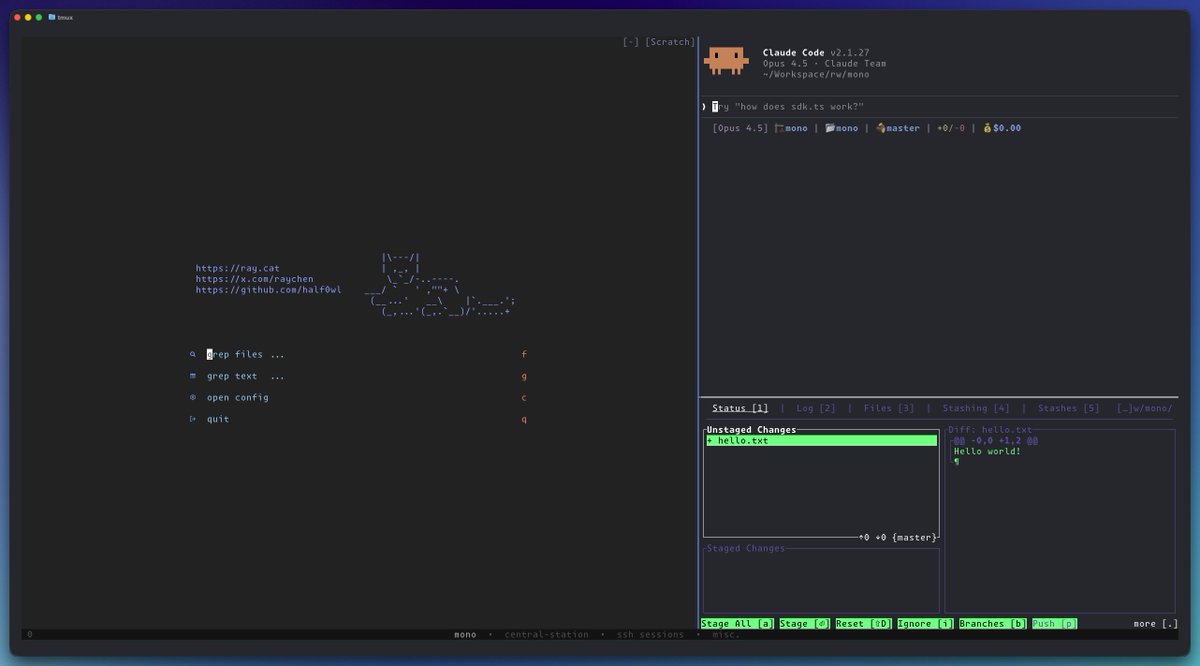Click the @@ -0,0 +1,2 @@ hunk header
This screenshot has height=666, width=1200.
(x=994, y=441)
